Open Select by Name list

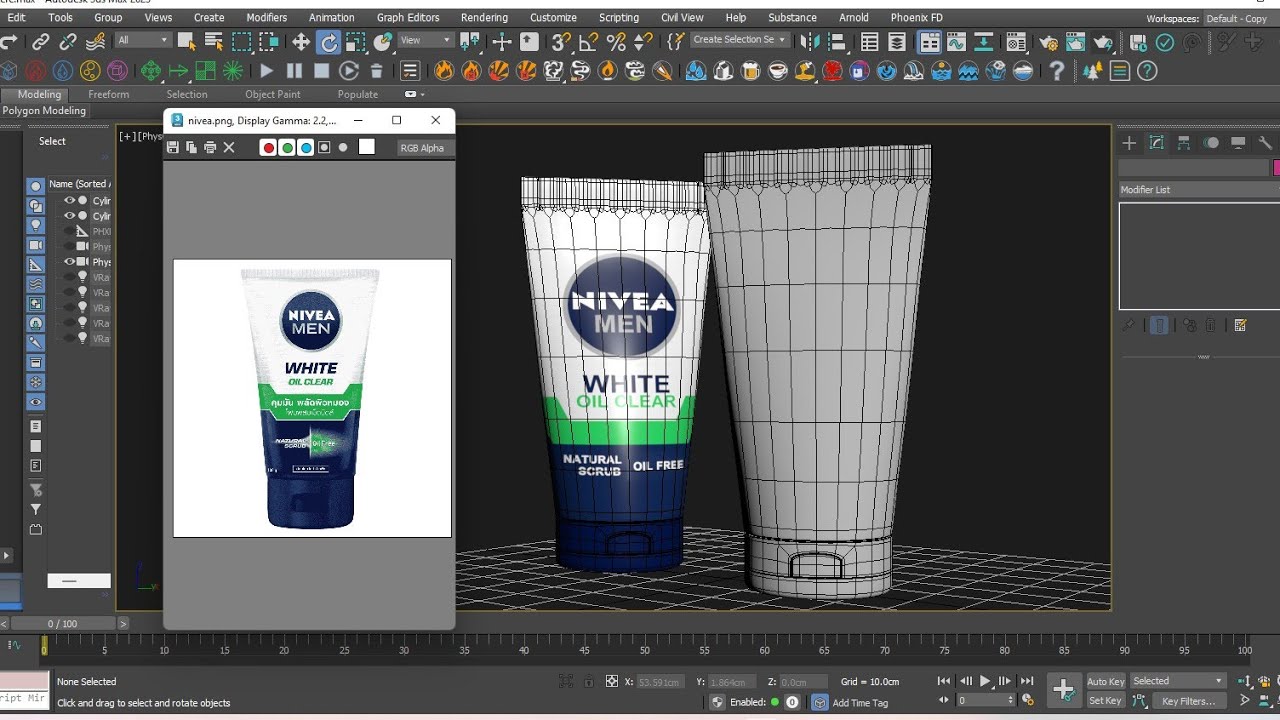coord(214,42)
